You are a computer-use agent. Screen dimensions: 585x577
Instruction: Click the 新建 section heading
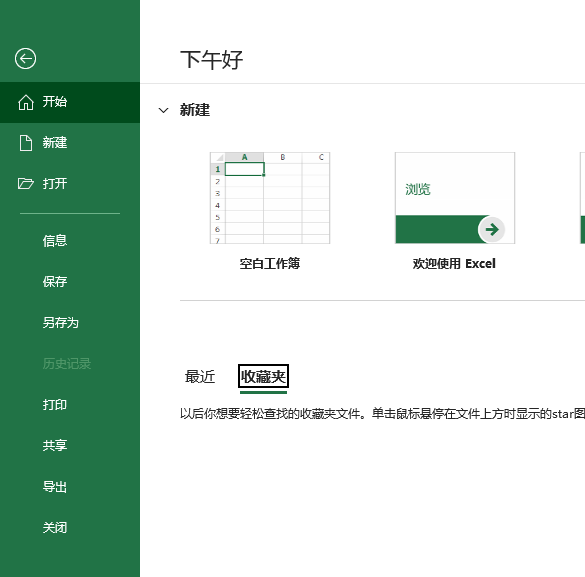(x=195, y=110)
